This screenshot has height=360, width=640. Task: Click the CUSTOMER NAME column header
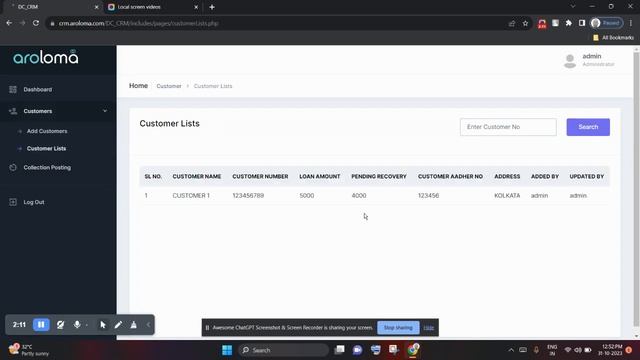[x=197, y=176]
